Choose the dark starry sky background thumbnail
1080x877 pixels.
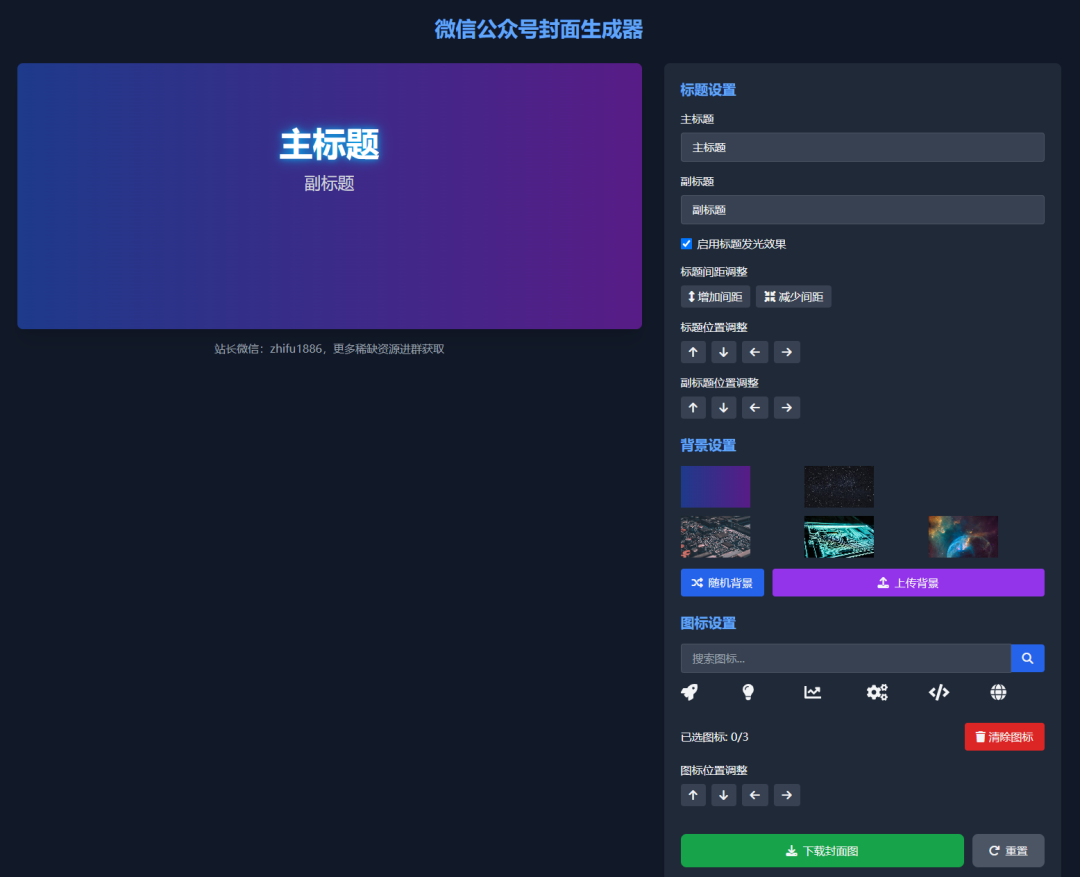[x=839, y=486]
